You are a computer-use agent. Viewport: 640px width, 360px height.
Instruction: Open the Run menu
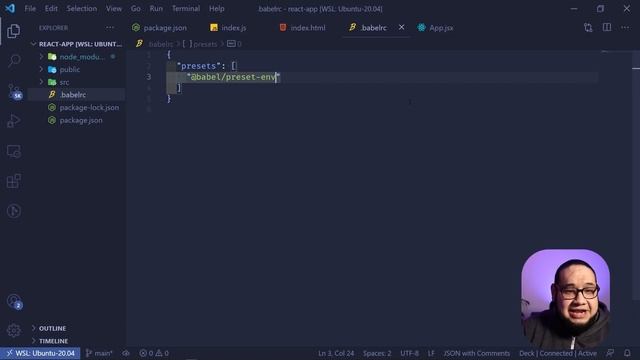coord(156,9)
